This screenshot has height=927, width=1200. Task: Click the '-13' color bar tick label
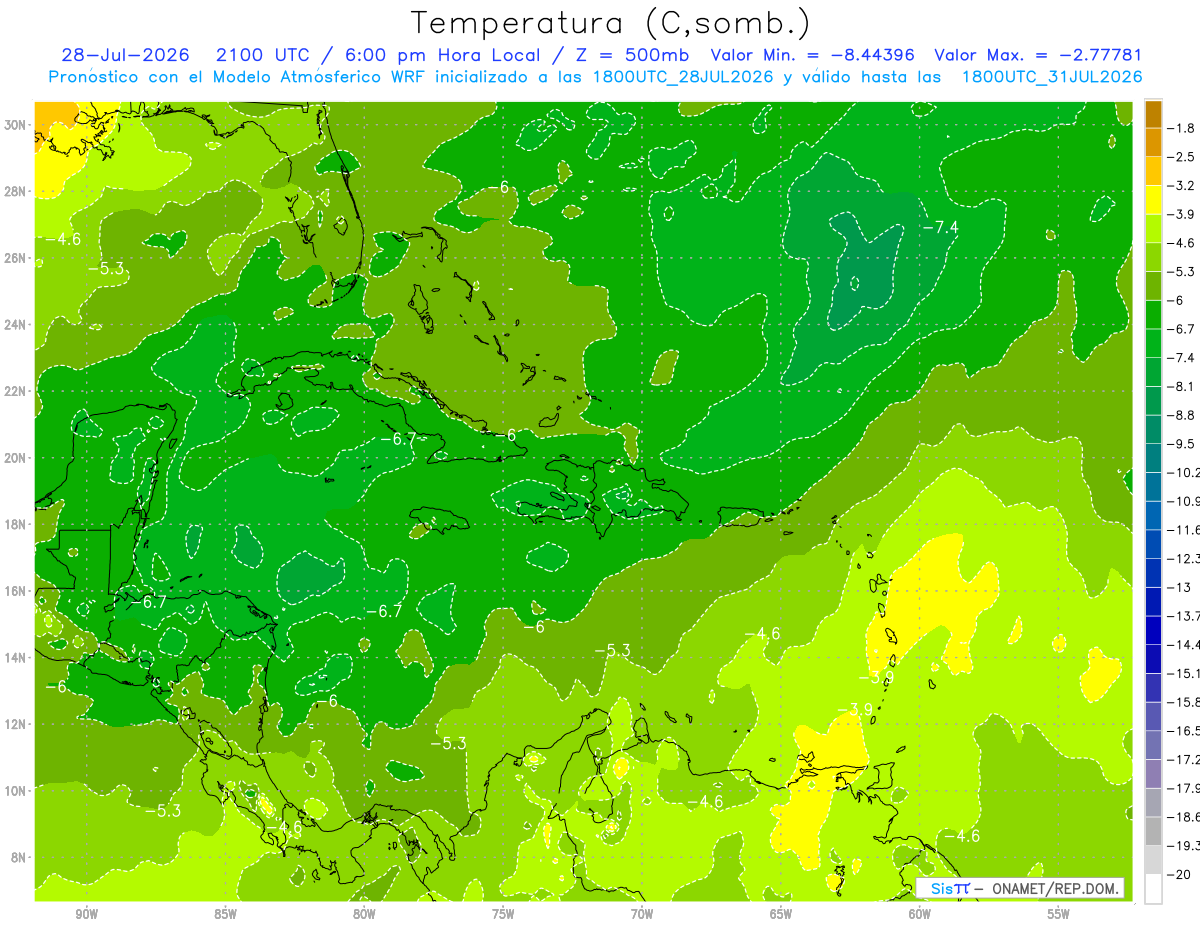click(1179, 587)
